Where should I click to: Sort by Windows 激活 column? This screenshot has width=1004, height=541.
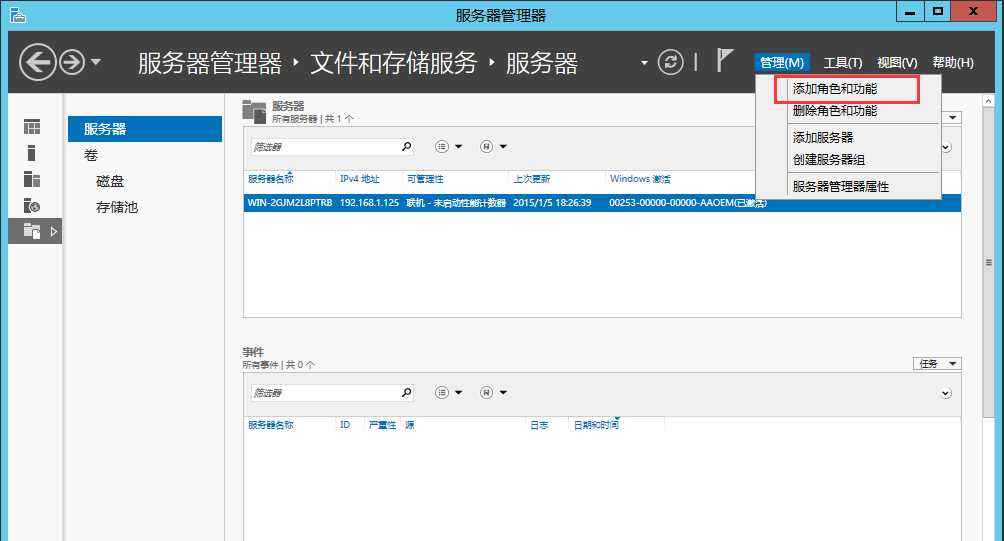(640, 179)
